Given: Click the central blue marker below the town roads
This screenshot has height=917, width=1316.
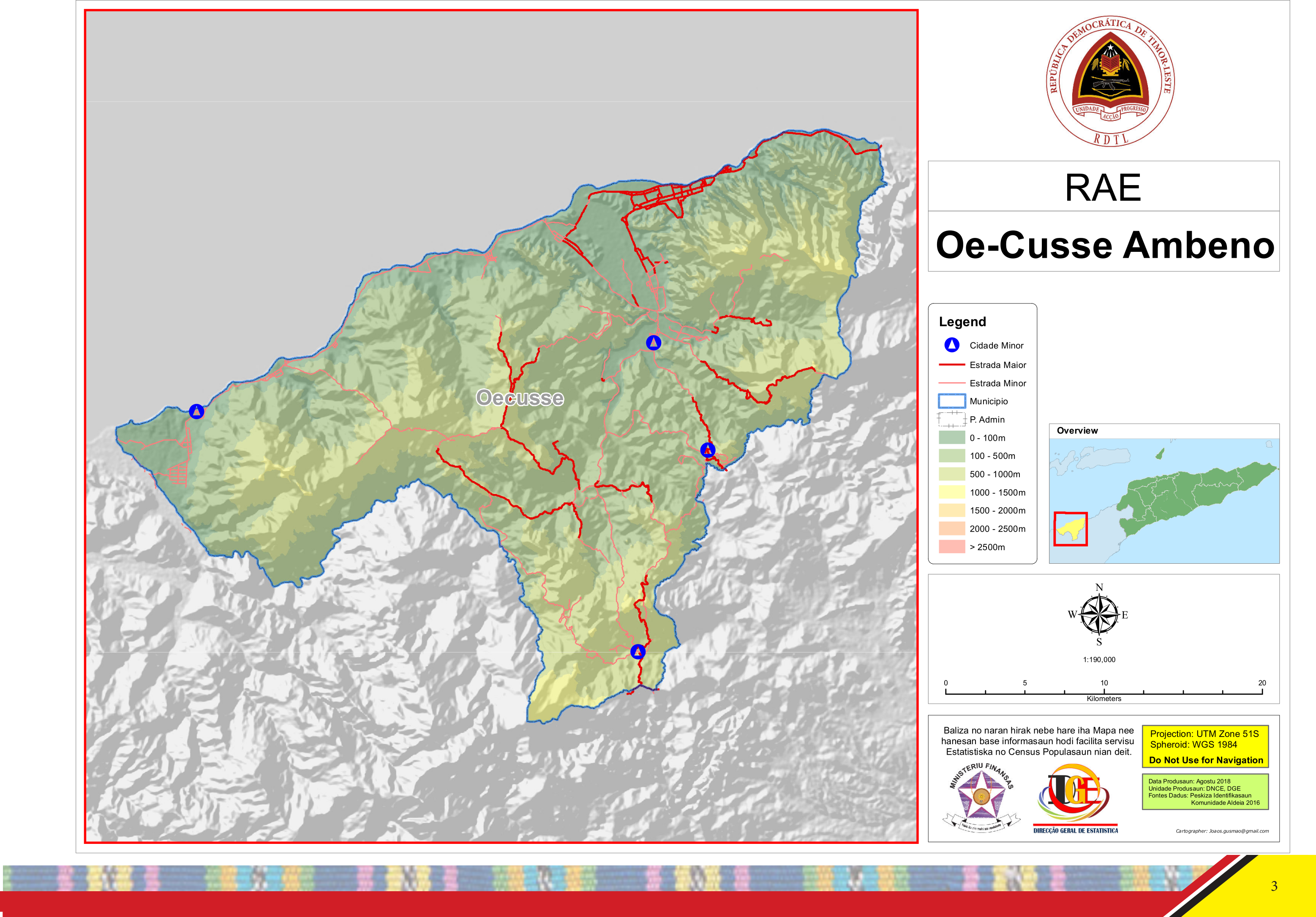Looking at the screenshot, I should tap(654, 342).
